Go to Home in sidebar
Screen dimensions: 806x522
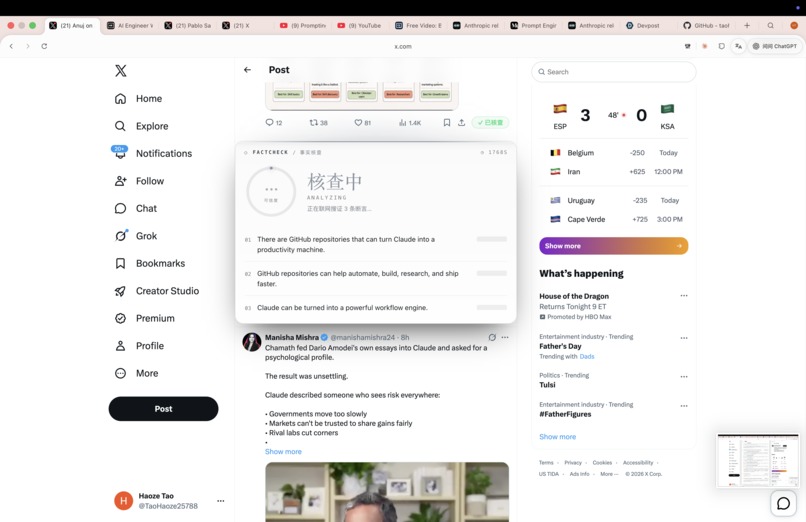[x=138, y=99]
